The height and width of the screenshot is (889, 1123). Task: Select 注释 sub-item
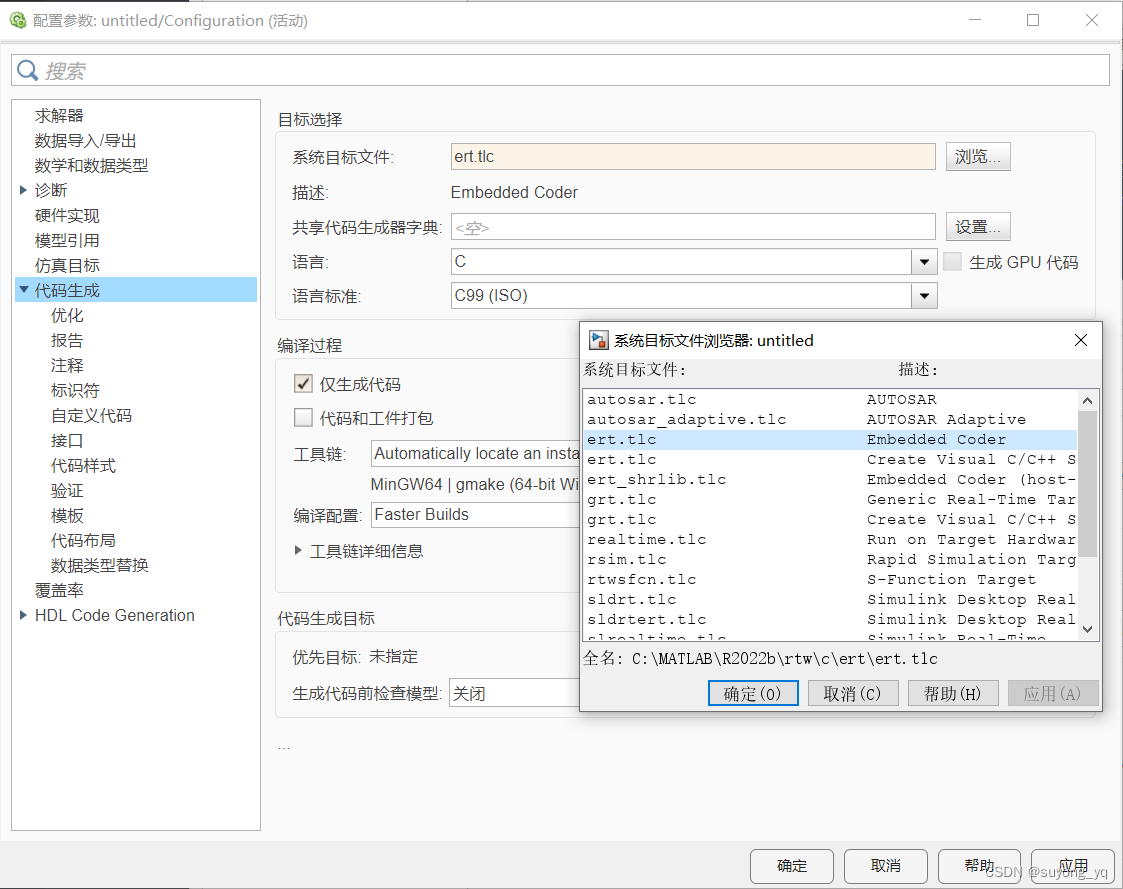(67, 365)
